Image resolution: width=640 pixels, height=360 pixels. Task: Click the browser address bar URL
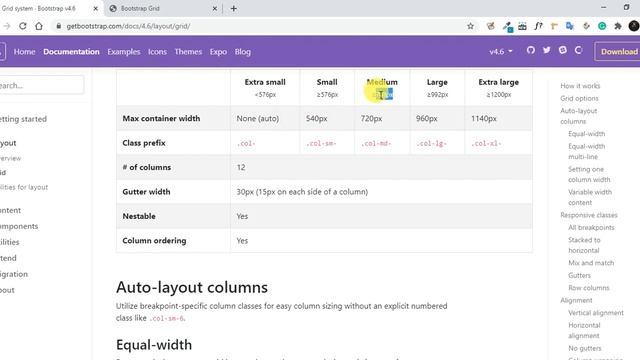(x=128, y=26)
